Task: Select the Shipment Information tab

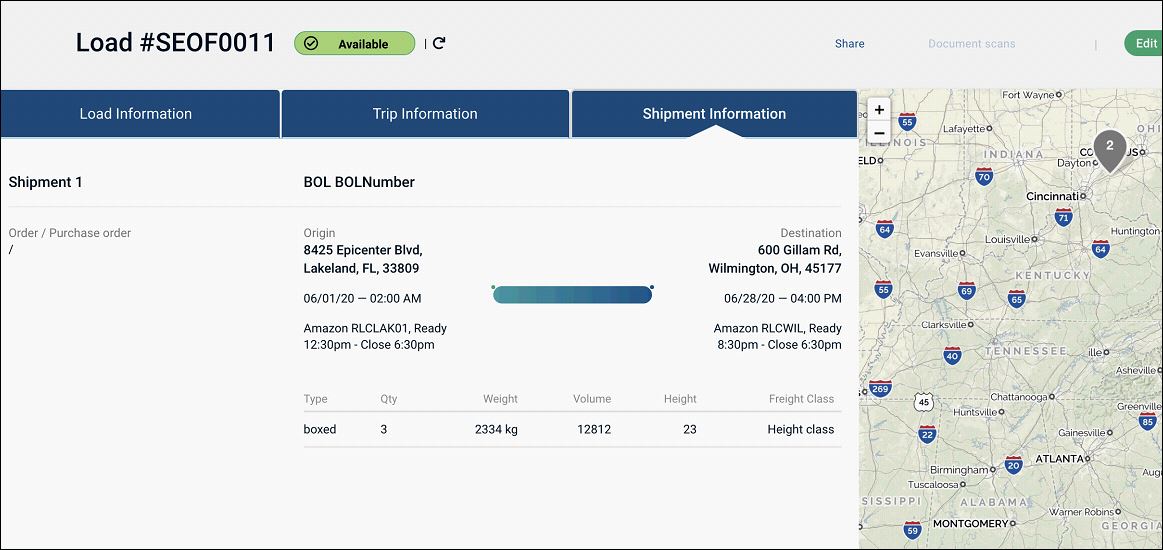Action: click(714, 114)
